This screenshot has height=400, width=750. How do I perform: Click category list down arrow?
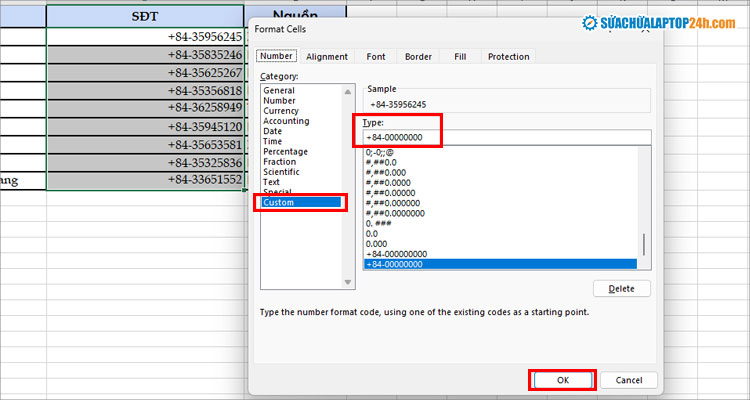click(348, 282)
